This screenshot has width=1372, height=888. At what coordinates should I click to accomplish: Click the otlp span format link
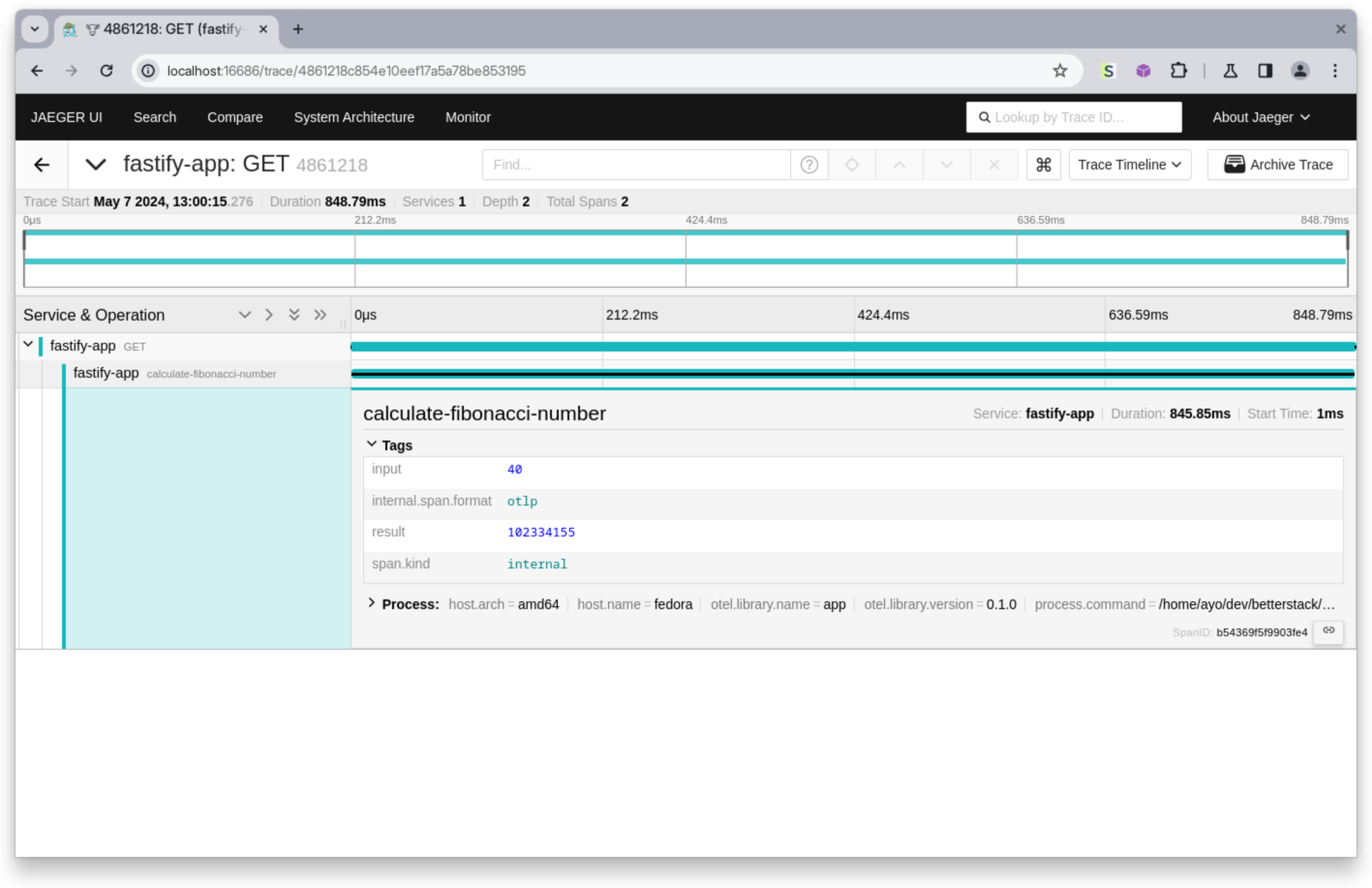pyautogui.click(x=521, y=501)
